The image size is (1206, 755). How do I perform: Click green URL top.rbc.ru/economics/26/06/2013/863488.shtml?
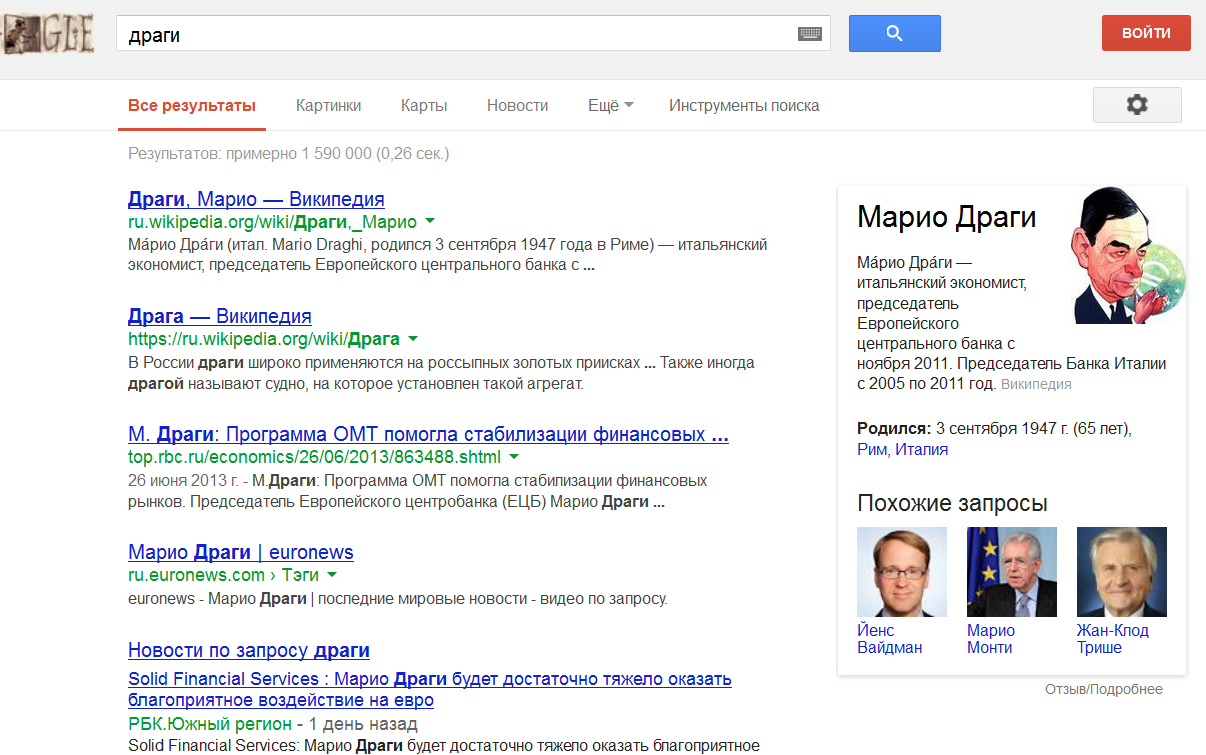tap(314, 457)
